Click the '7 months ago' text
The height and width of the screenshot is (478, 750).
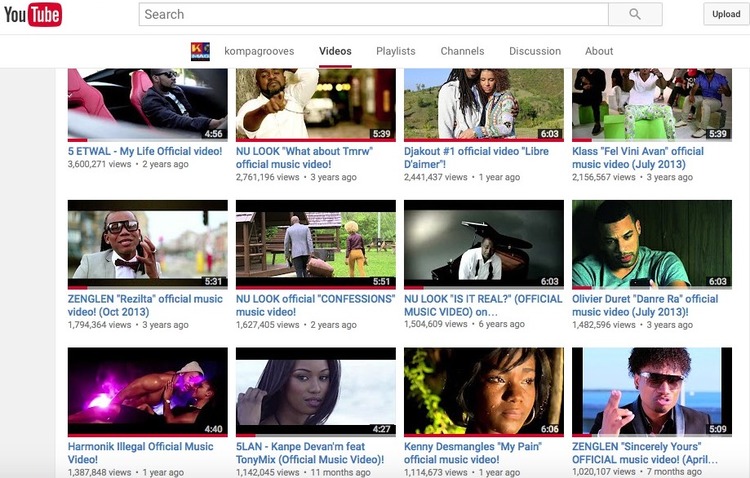(x=674, y=472)
